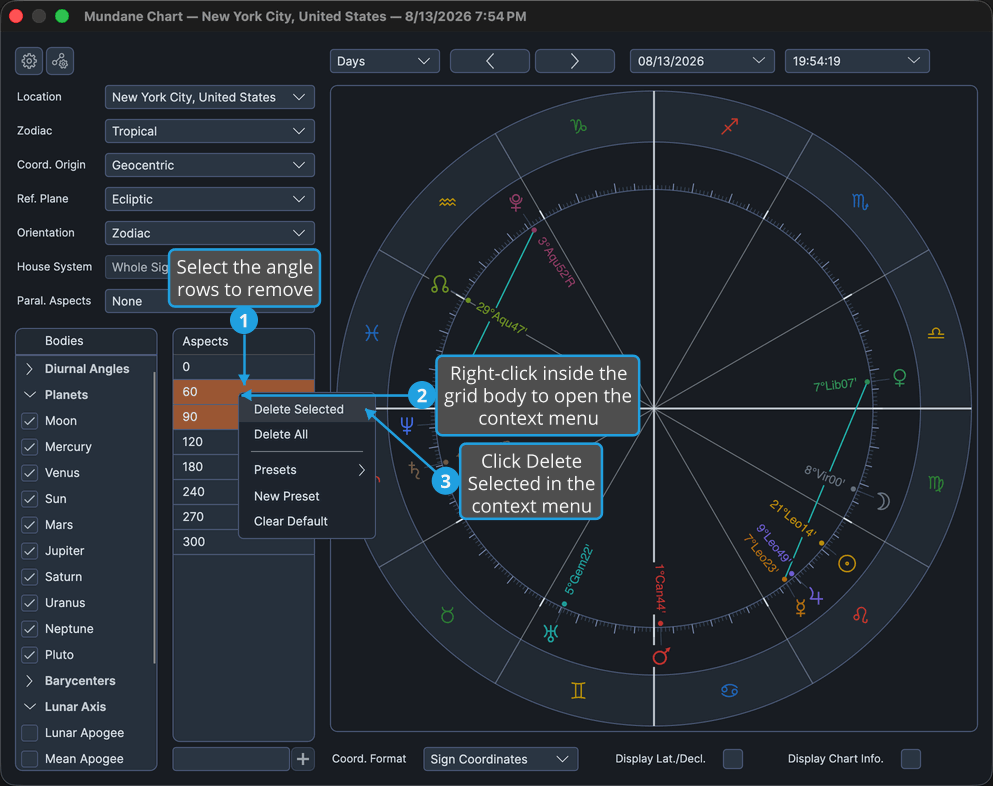Click the Sagittarius sign symbol
The height and width of the screenshot is (786, 993).
(730, 126)
